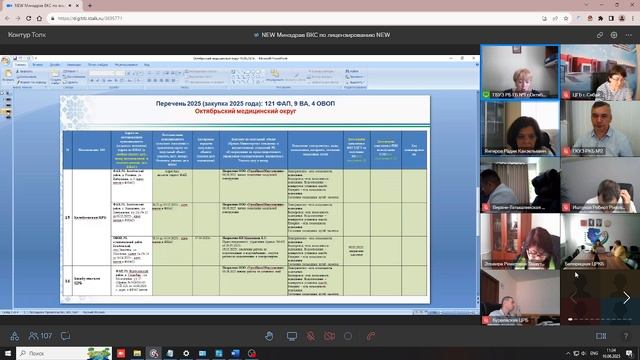The height and width of the screenshot is (360, 640).
Task: Copy meeting link icon in header
Action: click(600, 35)
